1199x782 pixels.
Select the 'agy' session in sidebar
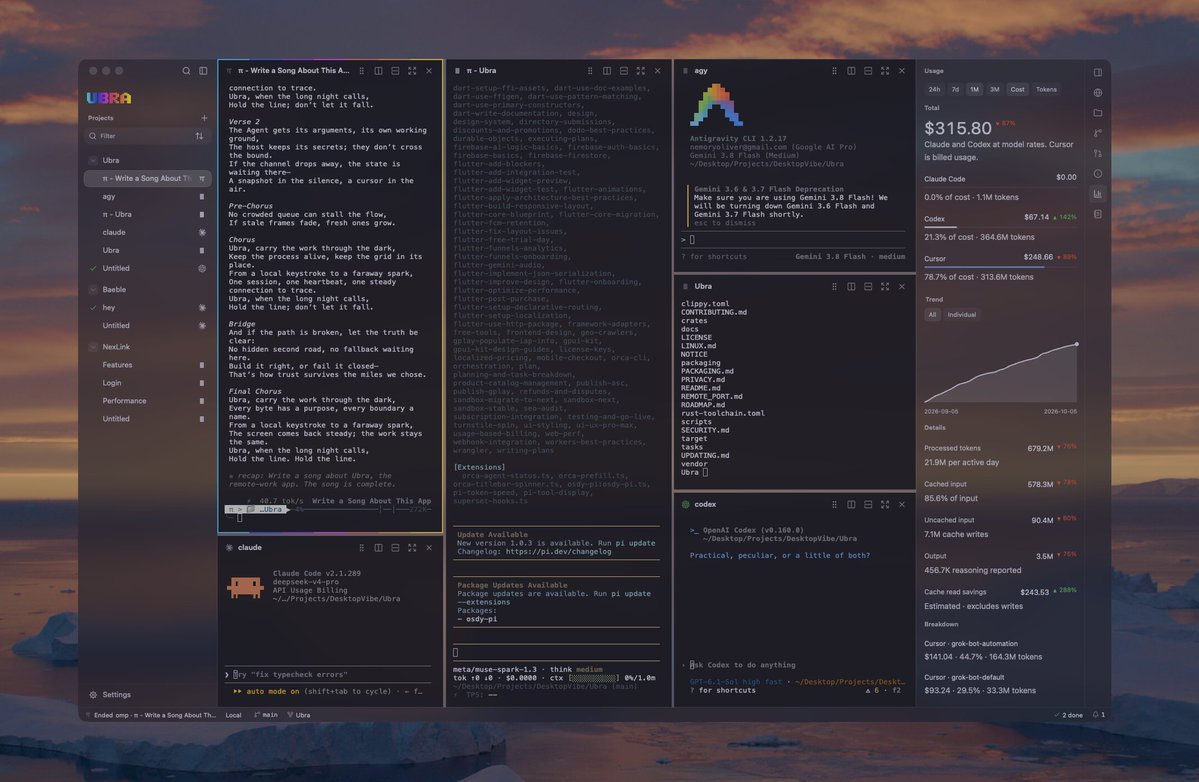pos(148,196)
